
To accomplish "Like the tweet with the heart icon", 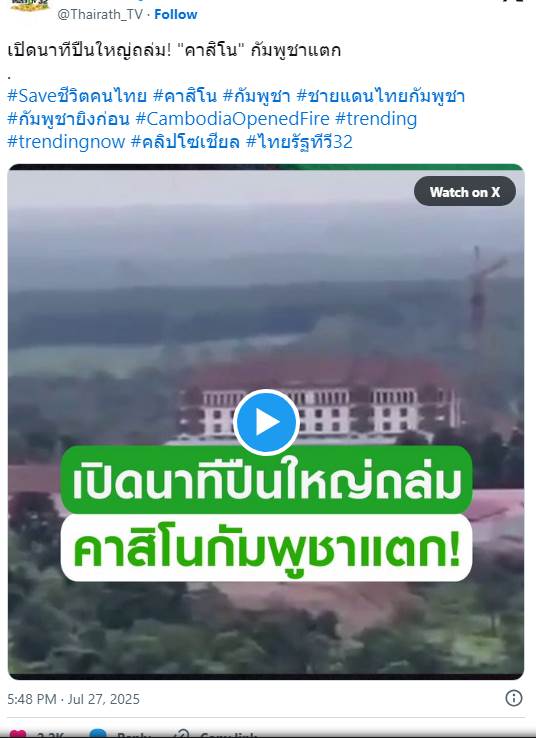I will [x=18, y=734].
